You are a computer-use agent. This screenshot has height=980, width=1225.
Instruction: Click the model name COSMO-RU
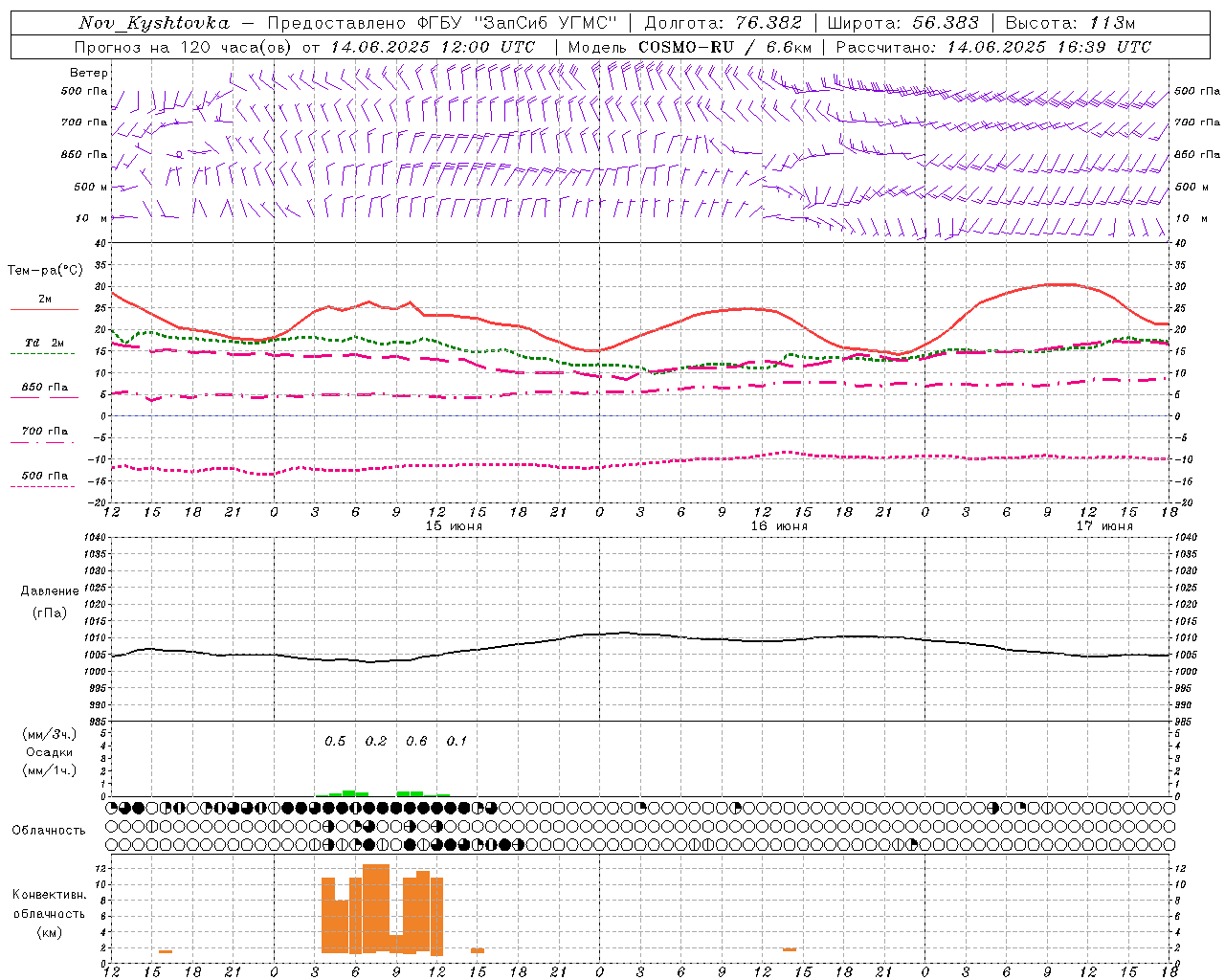point(685,47)
